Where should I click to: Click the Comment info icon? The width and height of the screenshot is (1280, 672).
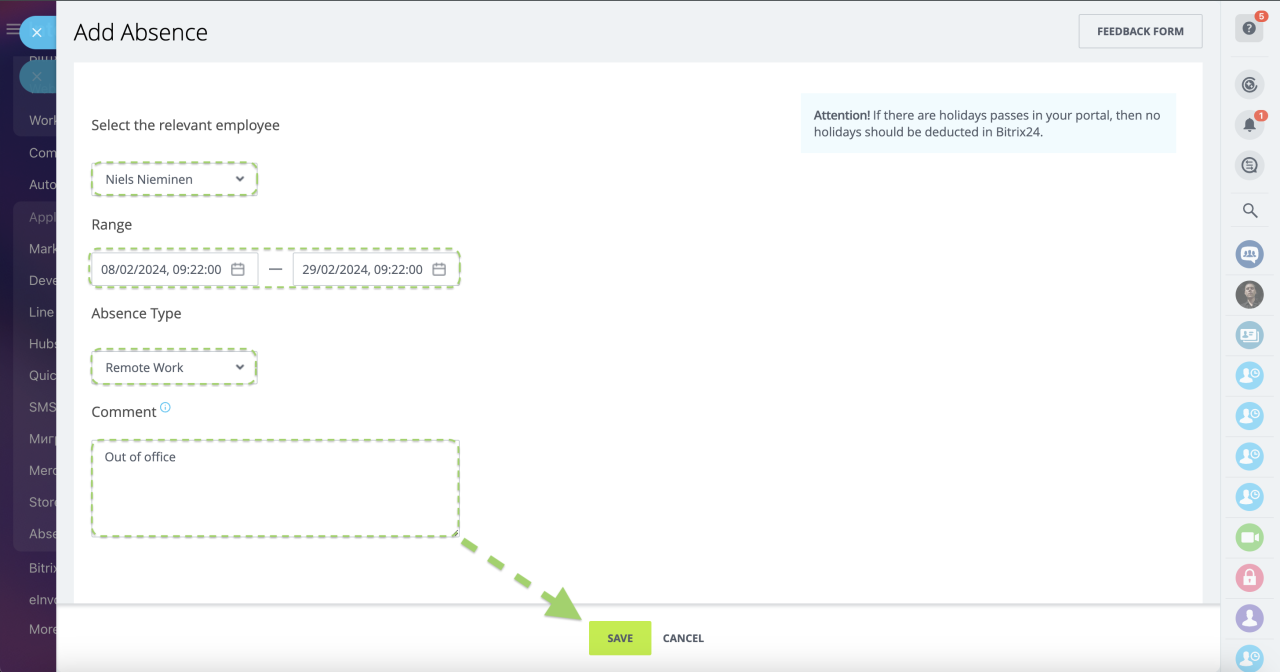[x=166, y=408]
